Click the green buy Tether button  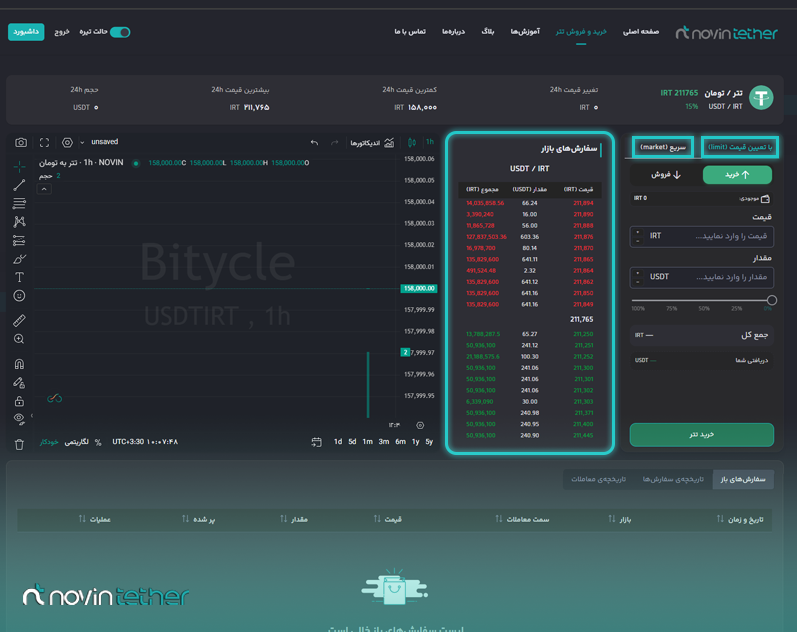click(701, 435)
